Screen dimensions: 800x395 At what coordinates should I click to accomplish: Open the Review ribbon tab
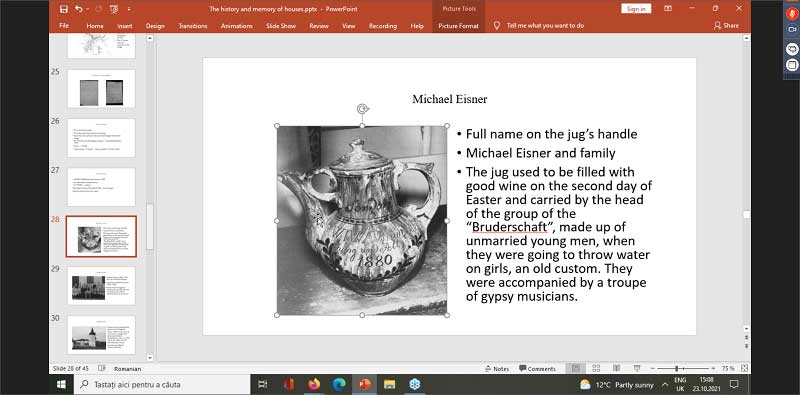[x=318, y=26]
